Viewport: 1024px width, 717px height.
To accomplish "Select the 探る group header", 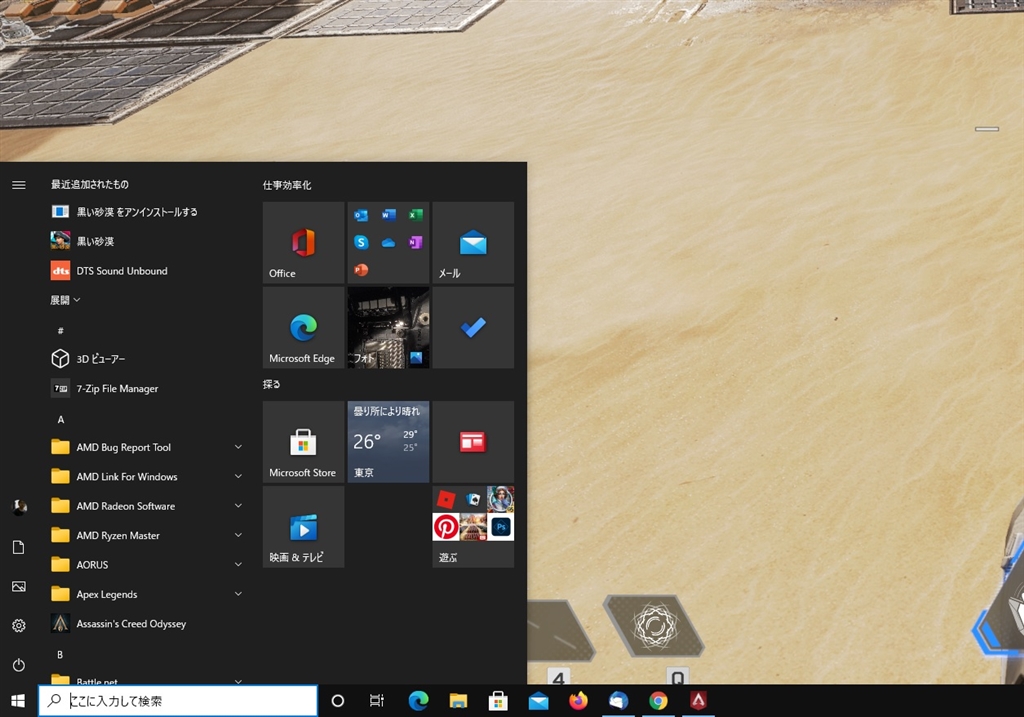I will [x=272, y=384].
